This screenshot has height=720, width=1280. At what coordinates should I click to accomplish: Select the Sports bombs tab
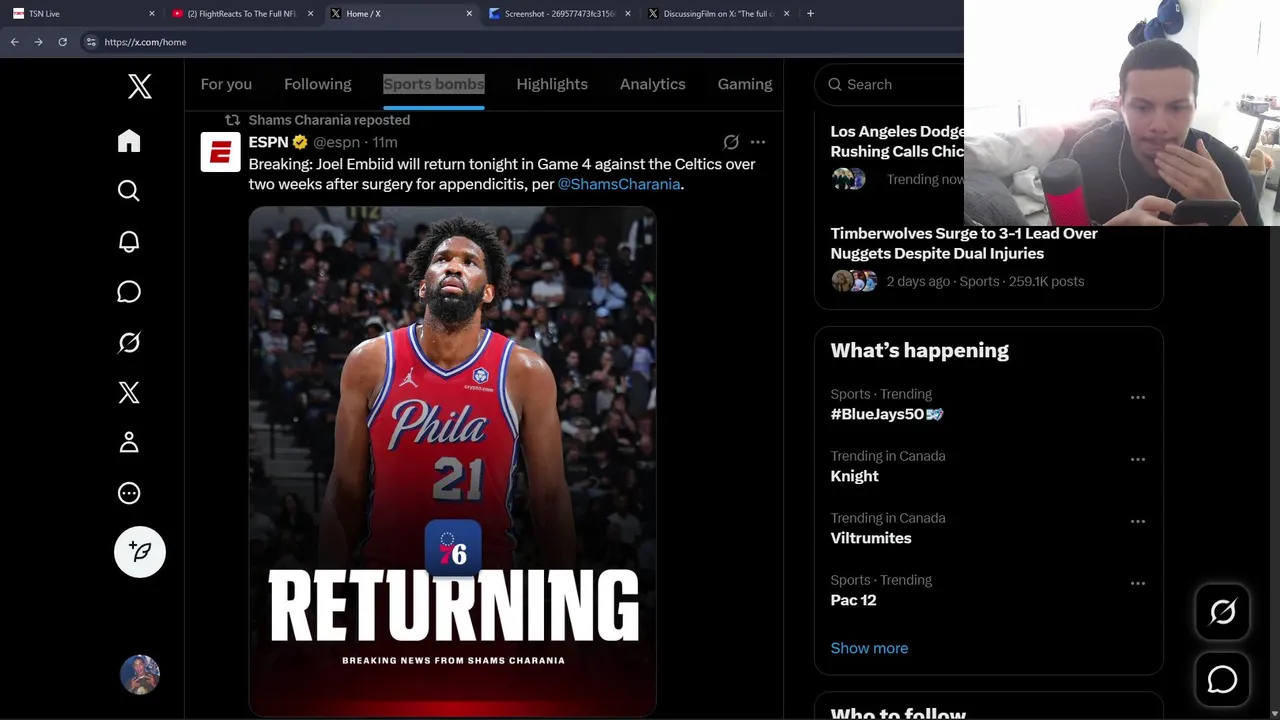pos(434,84)
